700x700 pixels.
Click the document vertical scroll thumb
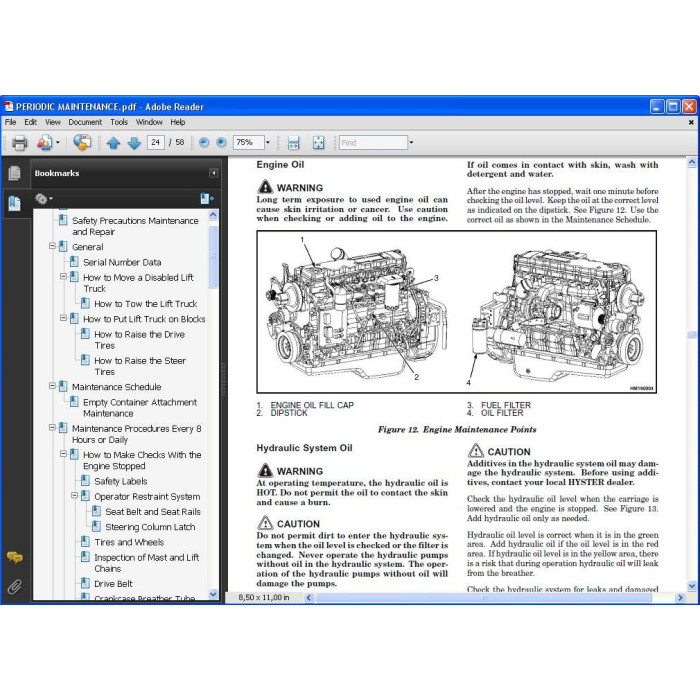pos(692,335)
